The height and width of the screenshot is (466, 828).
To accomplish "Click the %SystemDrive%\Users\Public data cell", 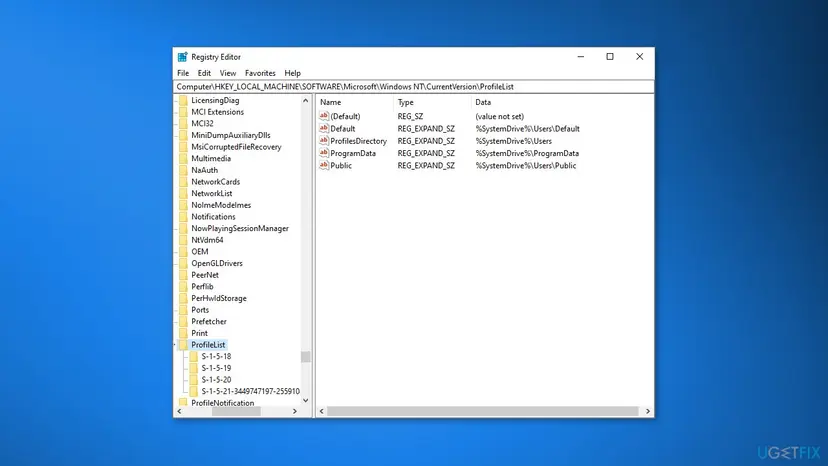I will [x=525, y=165].
